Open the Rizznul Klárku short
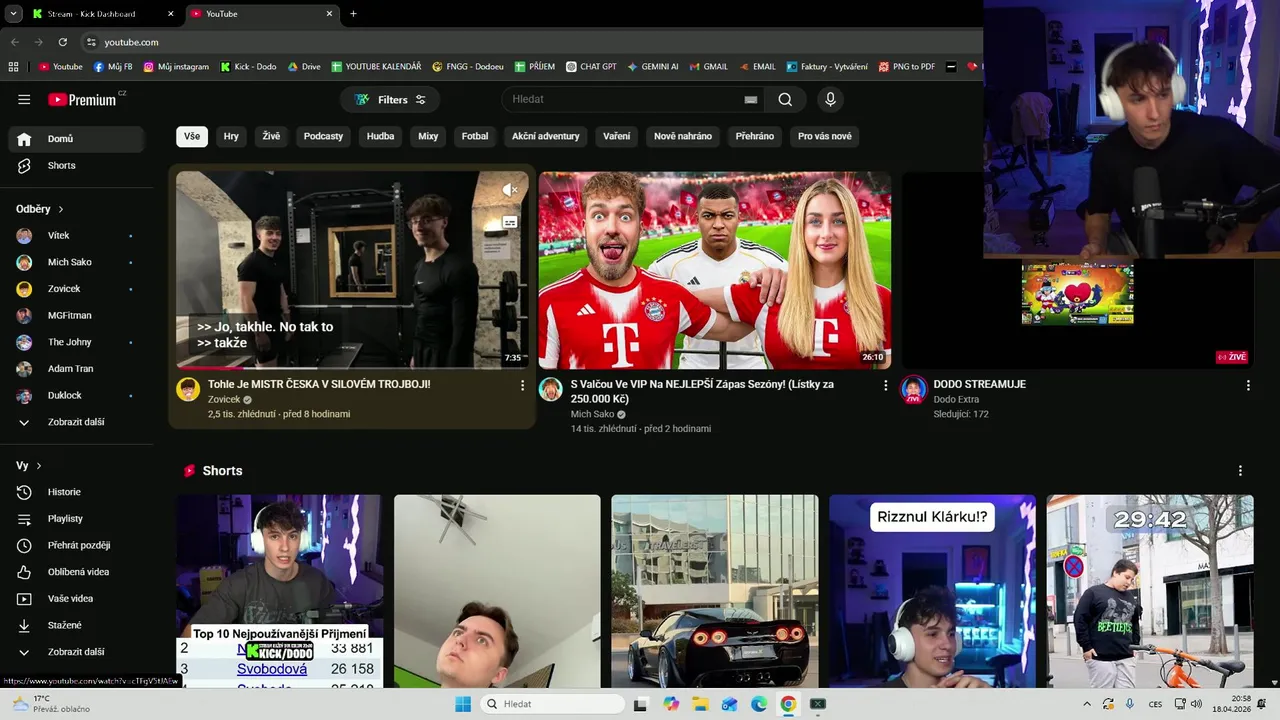Viewport: 1280px width, 720px height. (932, 591)
